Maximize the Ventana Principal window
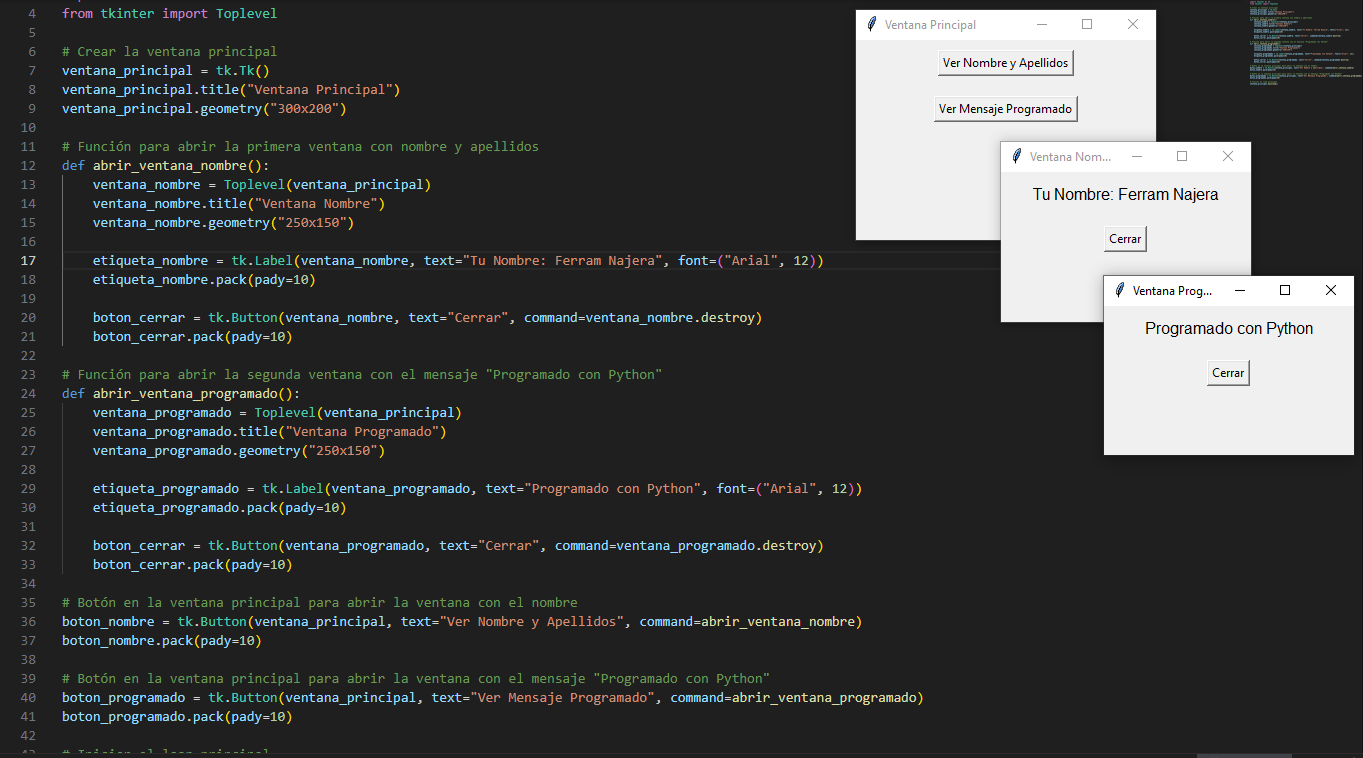This screenshot has width=1363, height=758. 1087,25
